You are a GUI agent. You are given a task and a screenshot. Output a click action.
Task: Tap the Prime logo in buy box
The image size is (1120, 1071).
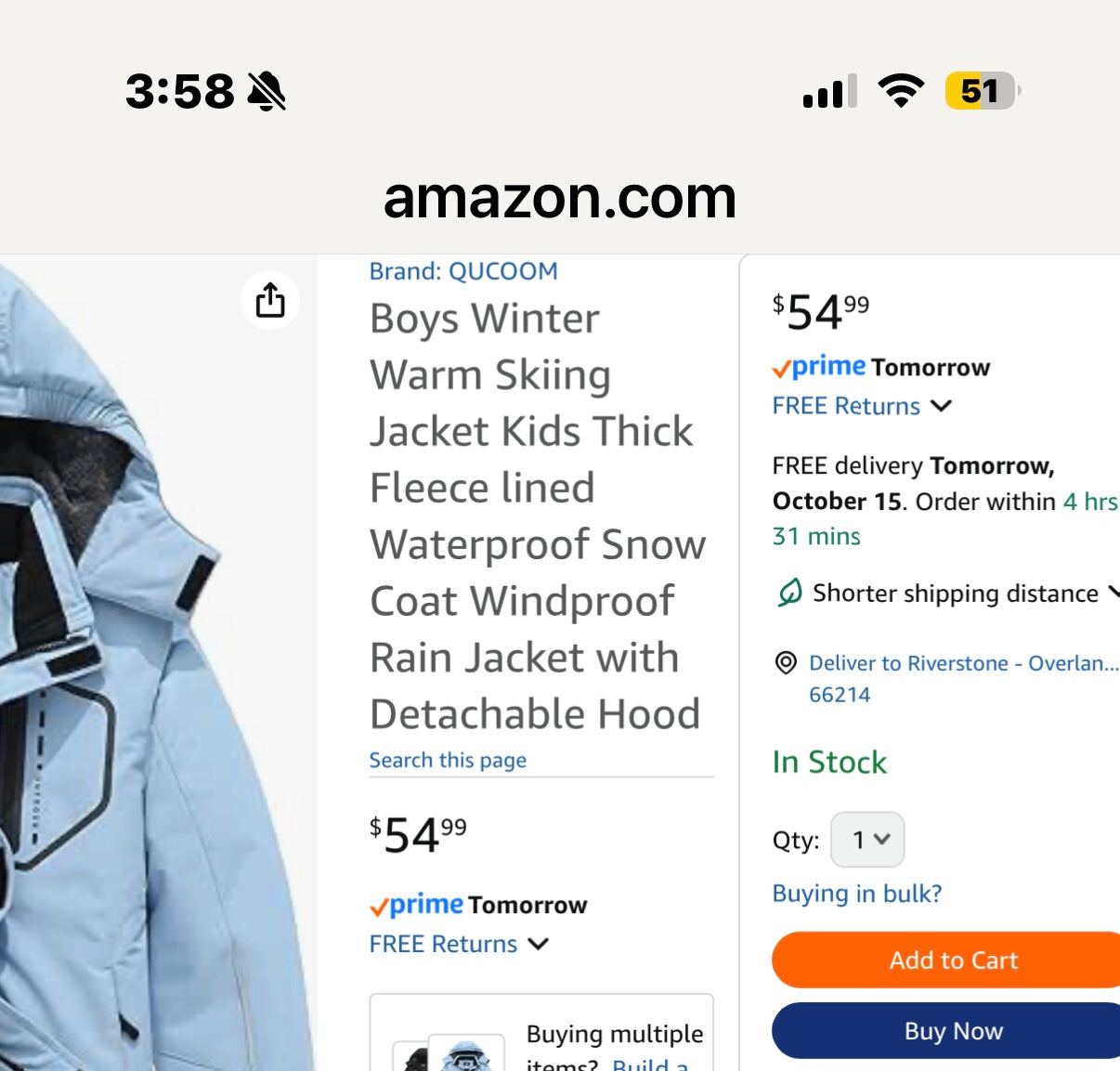pos(819,367)
